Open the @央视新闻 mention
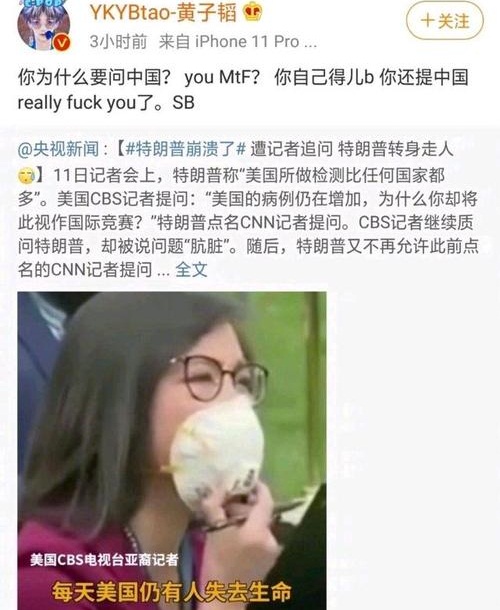 pyautogui.click(x=58, y=149)
